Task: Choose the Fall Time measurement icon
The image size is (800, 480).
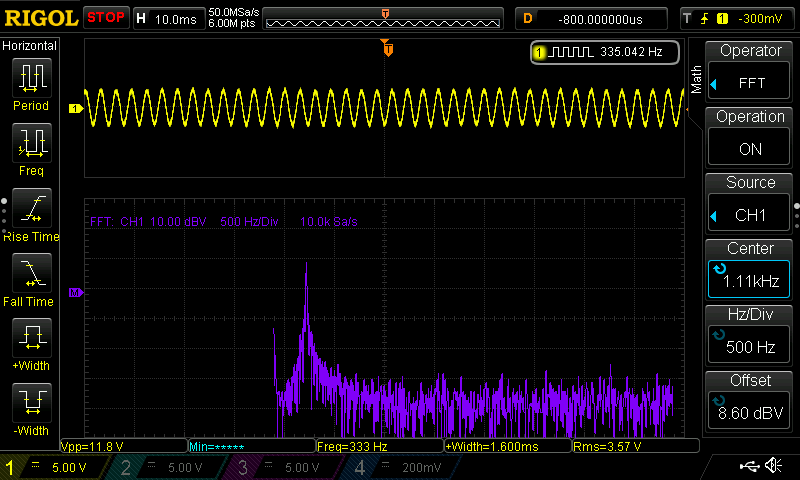Action: coord(31,279)
